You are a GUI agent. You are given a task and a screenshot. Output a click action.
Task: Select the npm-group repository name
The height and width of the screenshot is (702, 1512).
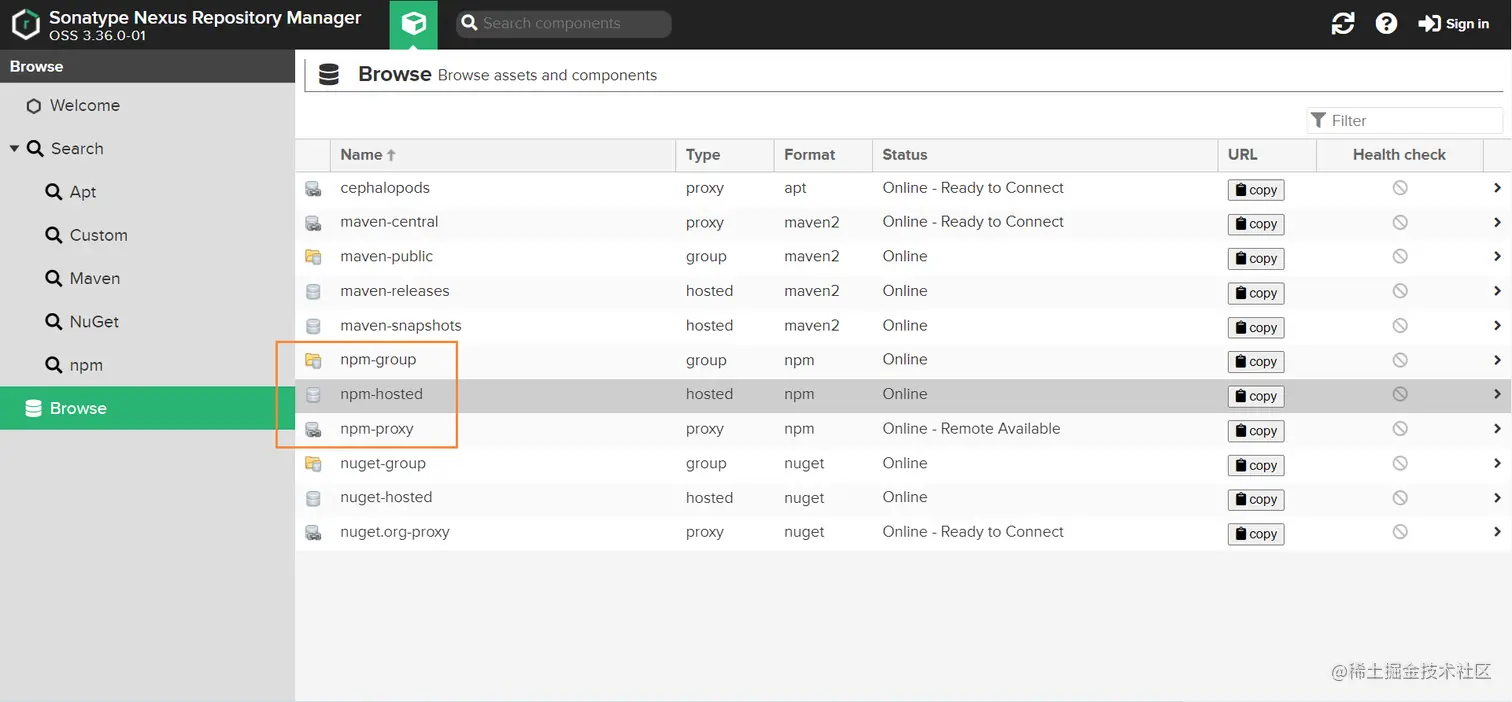[x=378, y=359]
